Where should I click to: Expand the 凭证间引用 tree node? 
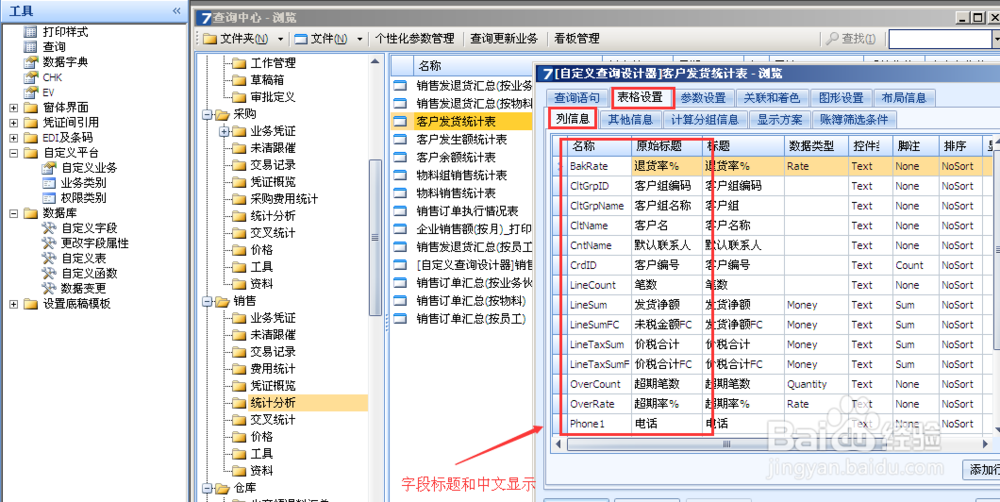click(13, 122)
